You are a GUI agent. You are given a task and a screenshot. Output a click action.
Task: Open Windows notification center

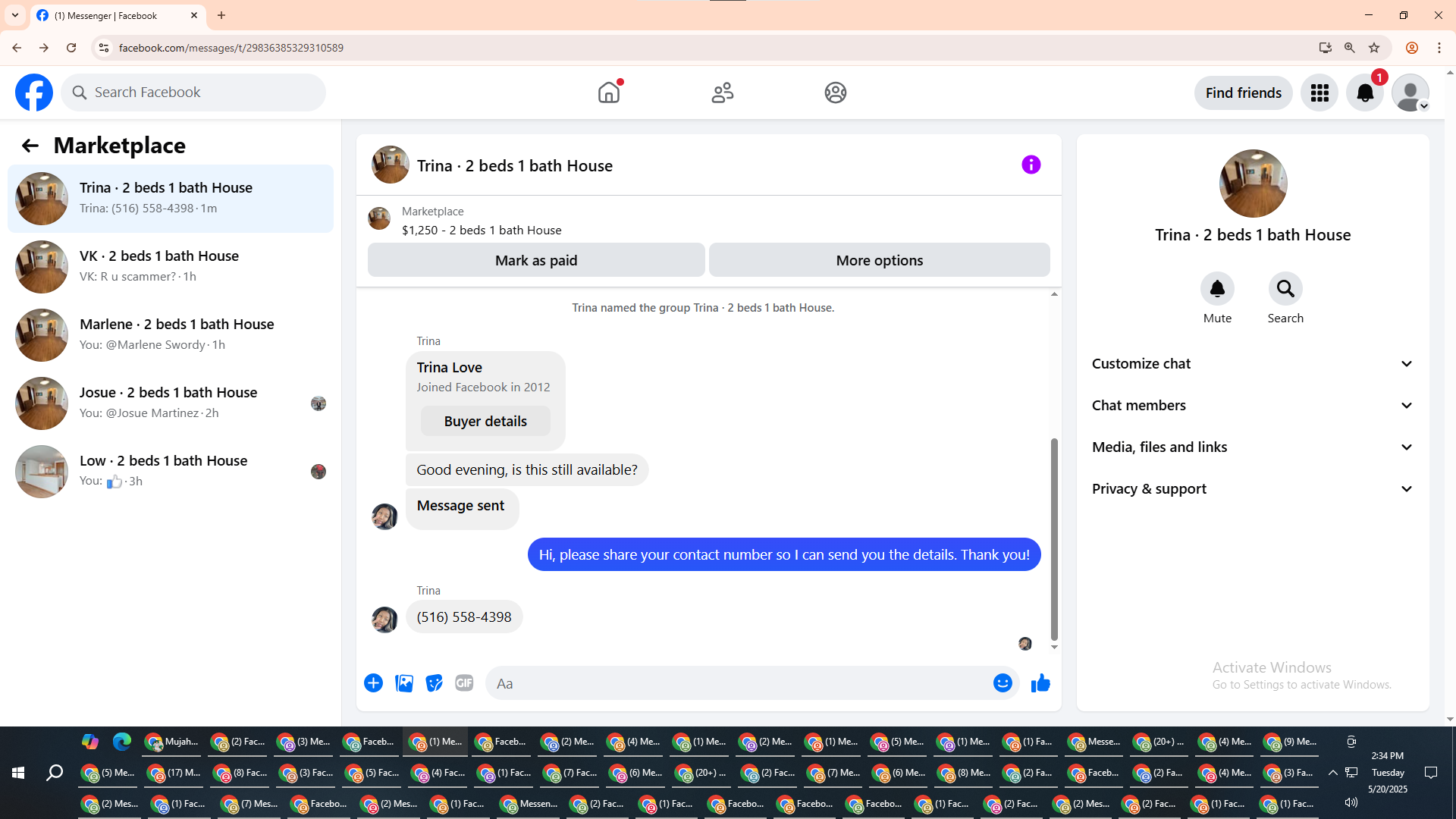pyautogui.click(x=1431, y=773)
